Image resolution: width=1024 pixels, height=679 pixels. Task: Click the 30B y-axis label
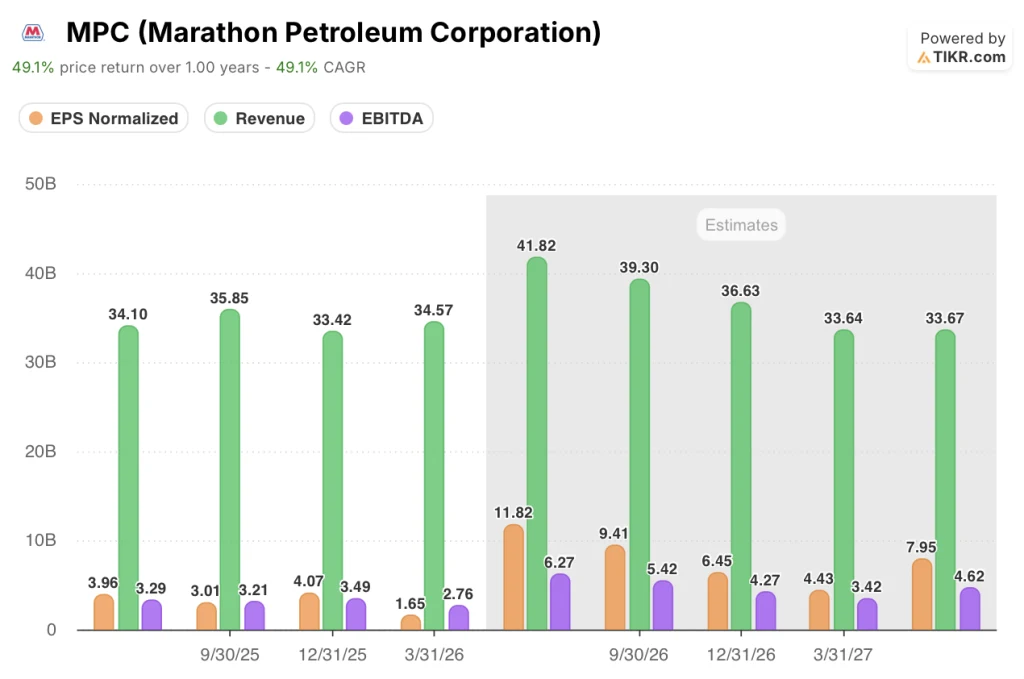pos(40,362)
